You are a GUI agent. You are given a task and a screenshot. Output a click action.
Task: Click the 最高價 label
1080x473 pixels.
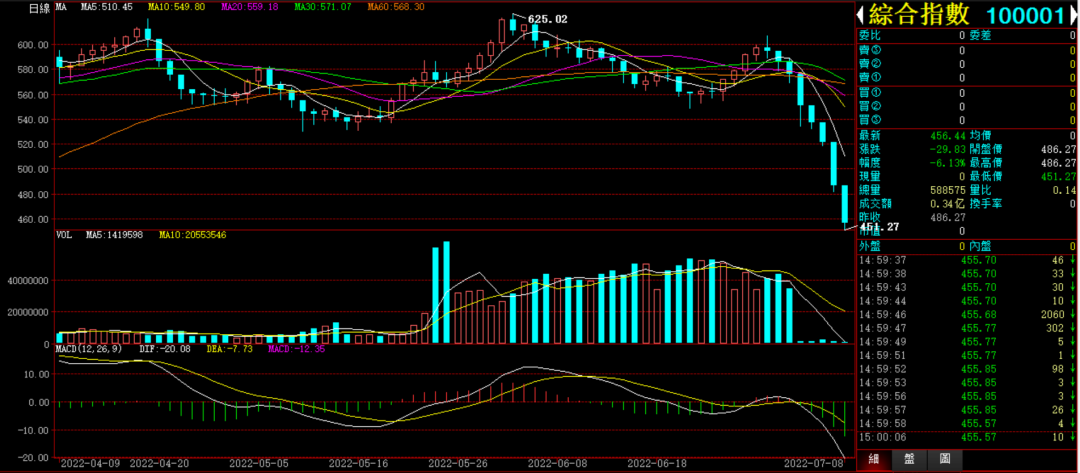985,163
